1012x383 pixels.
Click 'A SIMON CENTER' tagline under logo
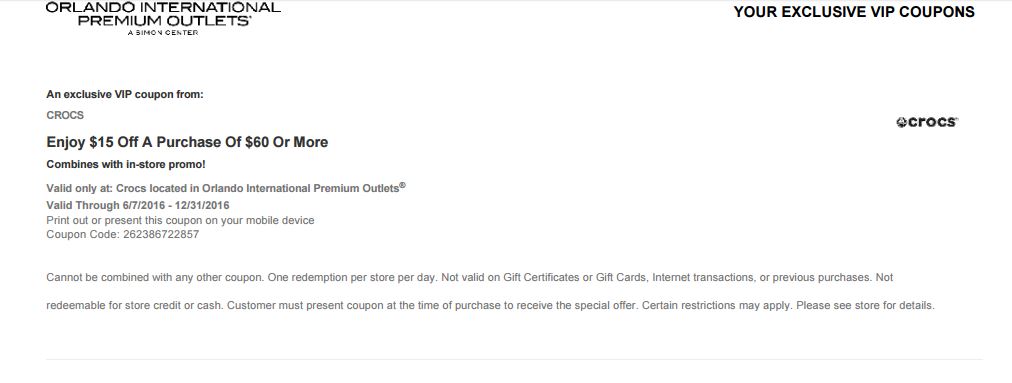[163, 32]
